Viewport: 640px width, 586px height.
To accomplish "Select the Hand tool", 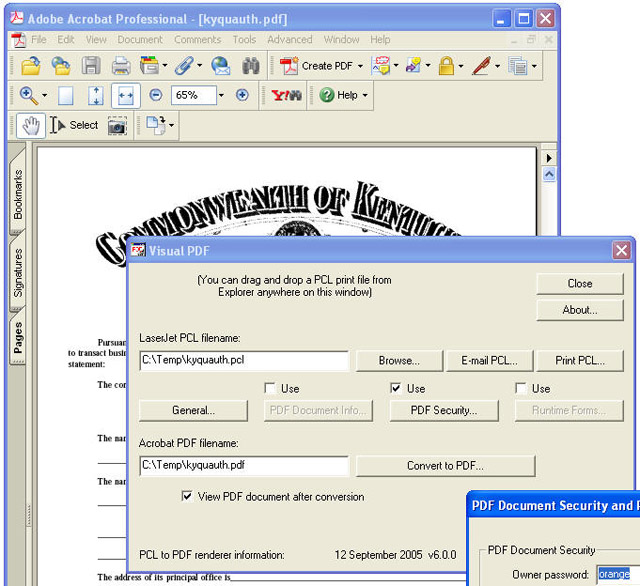I will [x=32, y=125].
